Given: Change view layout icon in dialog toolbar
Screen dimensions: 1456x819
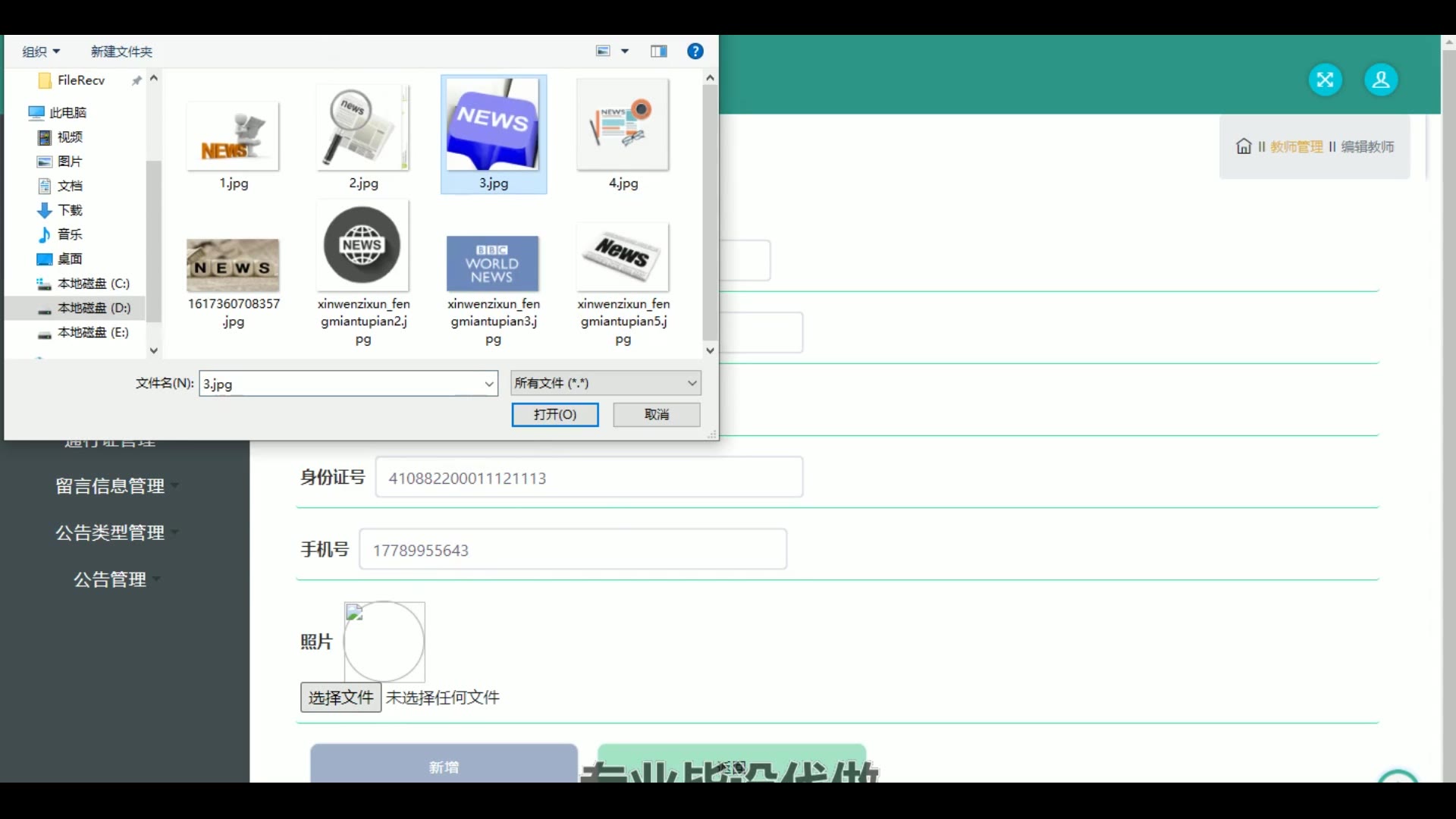Looking at the screenshot, I should tap(604, 52).
